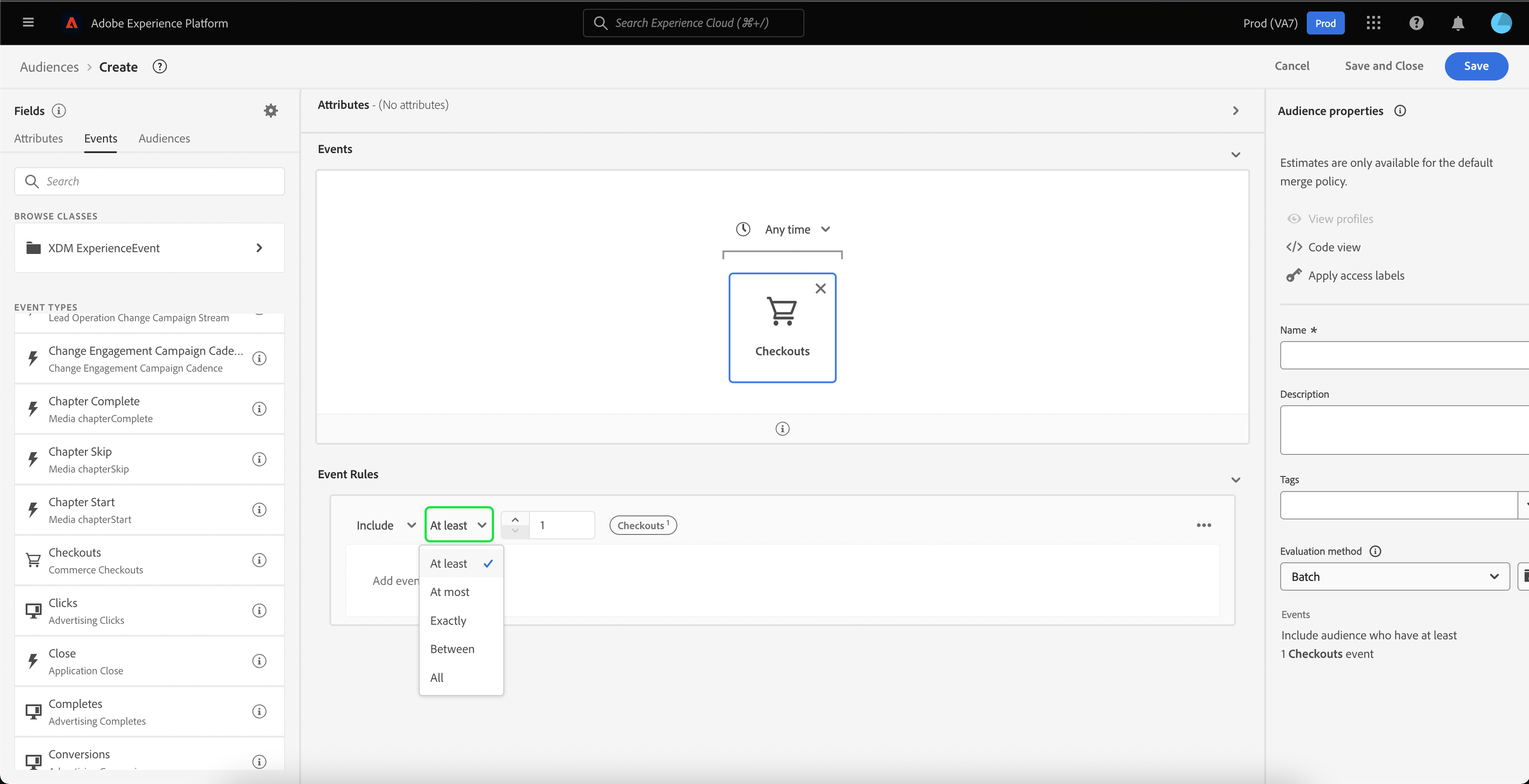Click the help question mark in header
This screenshot has height=784, width=1529.
click(x=1416, y=23)
